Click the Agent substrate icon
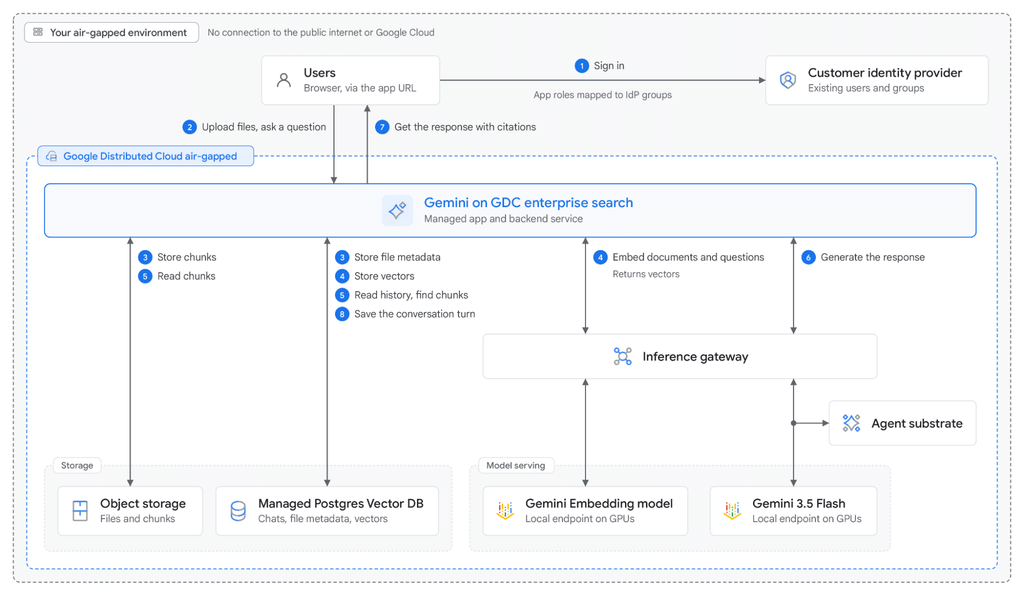1024x596 pixels. point(851,423)
